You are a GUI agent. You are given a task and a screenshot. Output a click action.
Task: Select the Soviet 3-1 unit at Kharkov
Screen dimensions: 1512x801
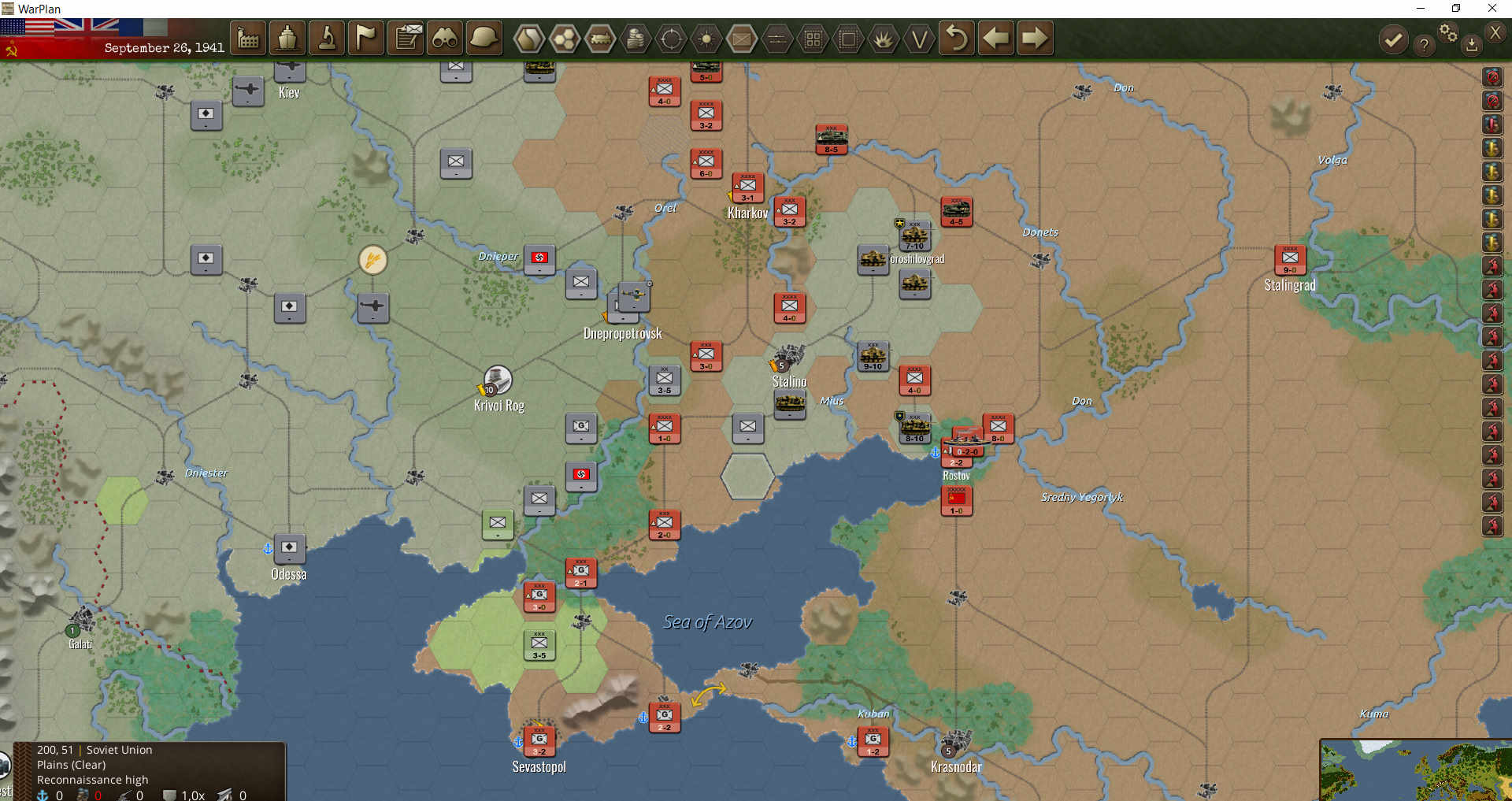point(748,188)
